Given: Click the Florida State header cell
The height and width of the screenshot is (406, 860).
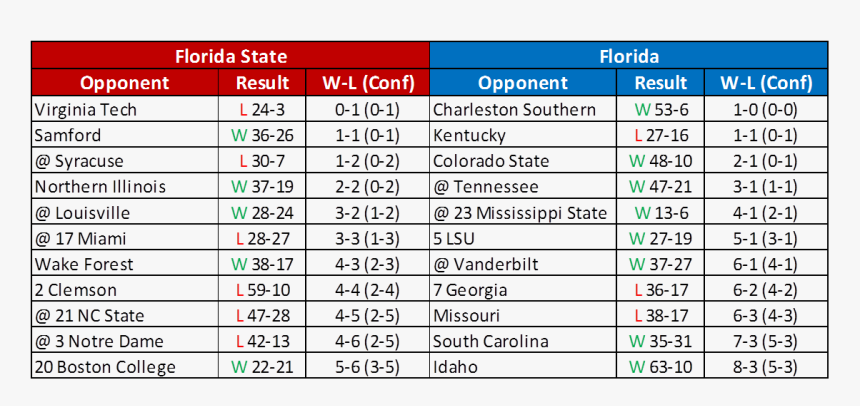Looking at the screenshot, I should pos(230,55).
